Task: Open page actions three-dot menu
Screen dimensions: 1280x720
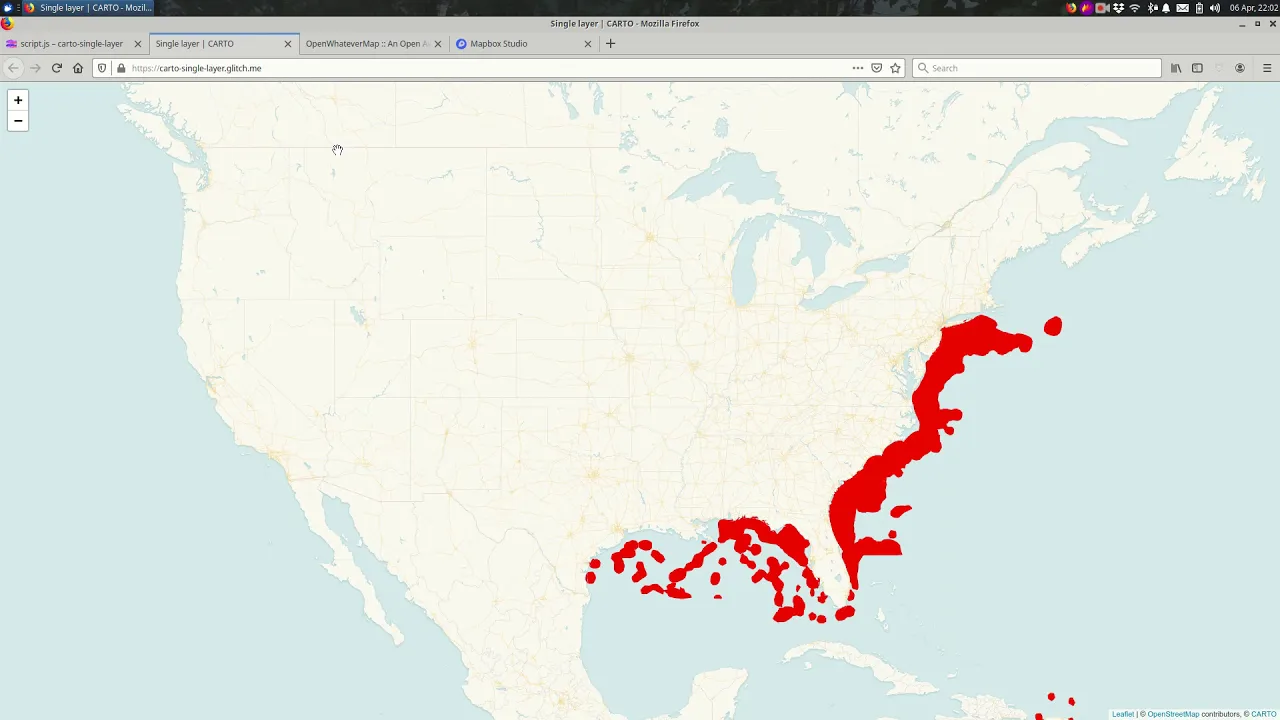Action: [857, 68]
